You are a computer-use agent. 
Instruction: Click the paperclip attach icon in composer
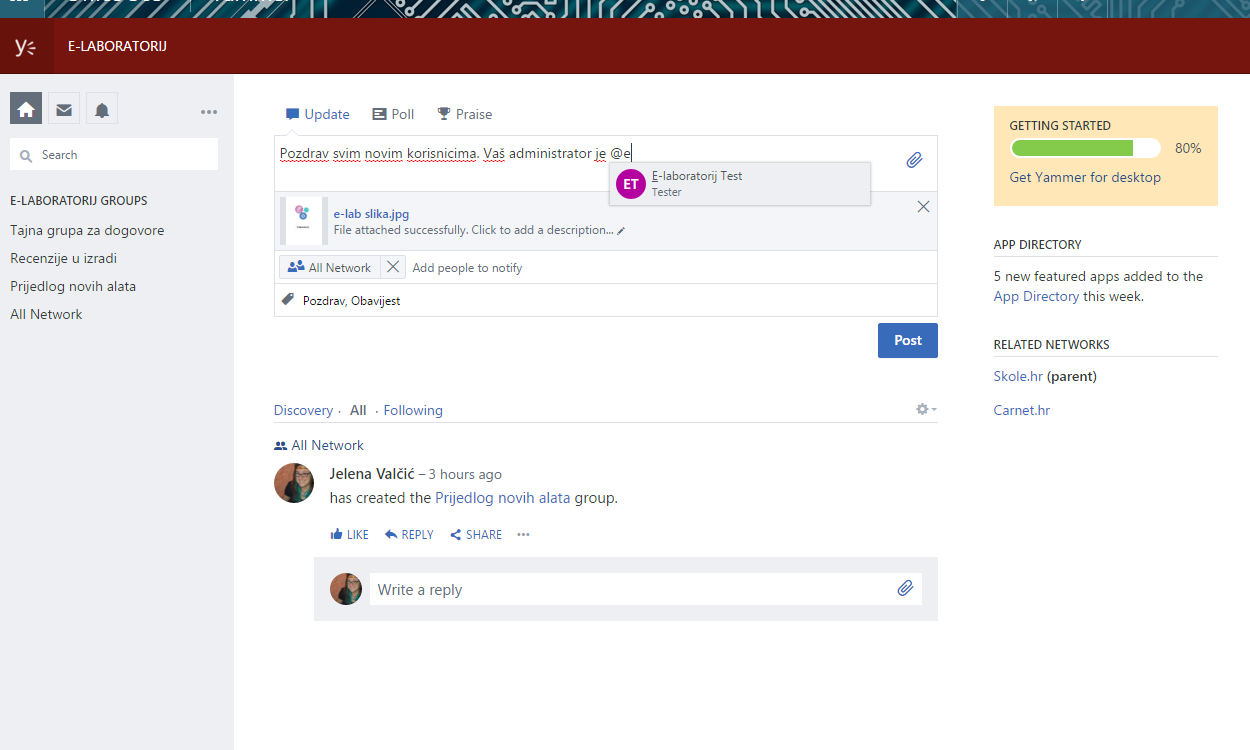click(914, 160)
